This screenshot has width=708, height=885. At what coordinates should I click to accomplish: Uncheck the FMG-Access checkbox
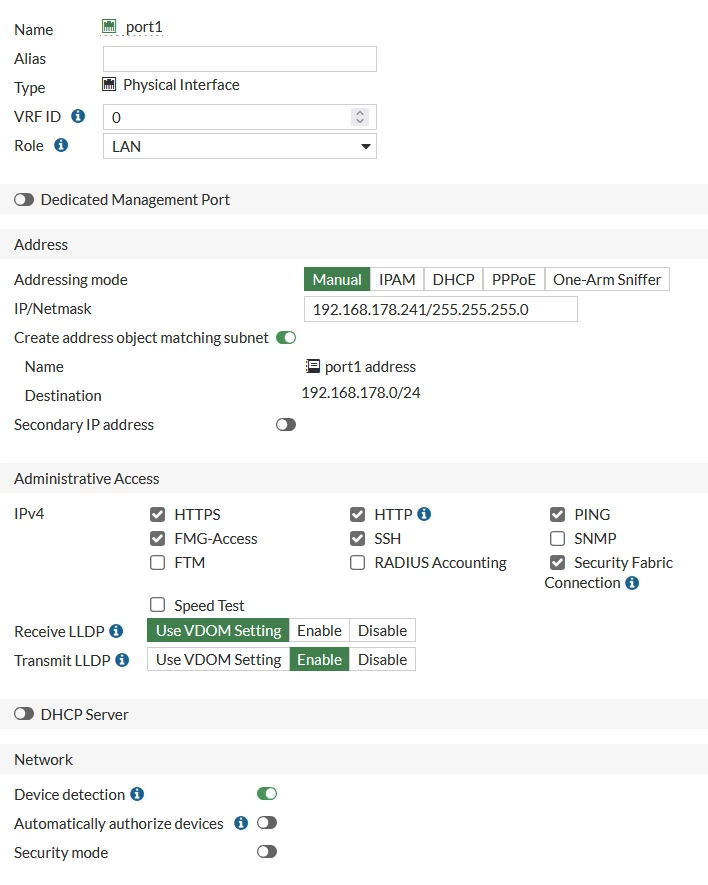click(158, 538)
